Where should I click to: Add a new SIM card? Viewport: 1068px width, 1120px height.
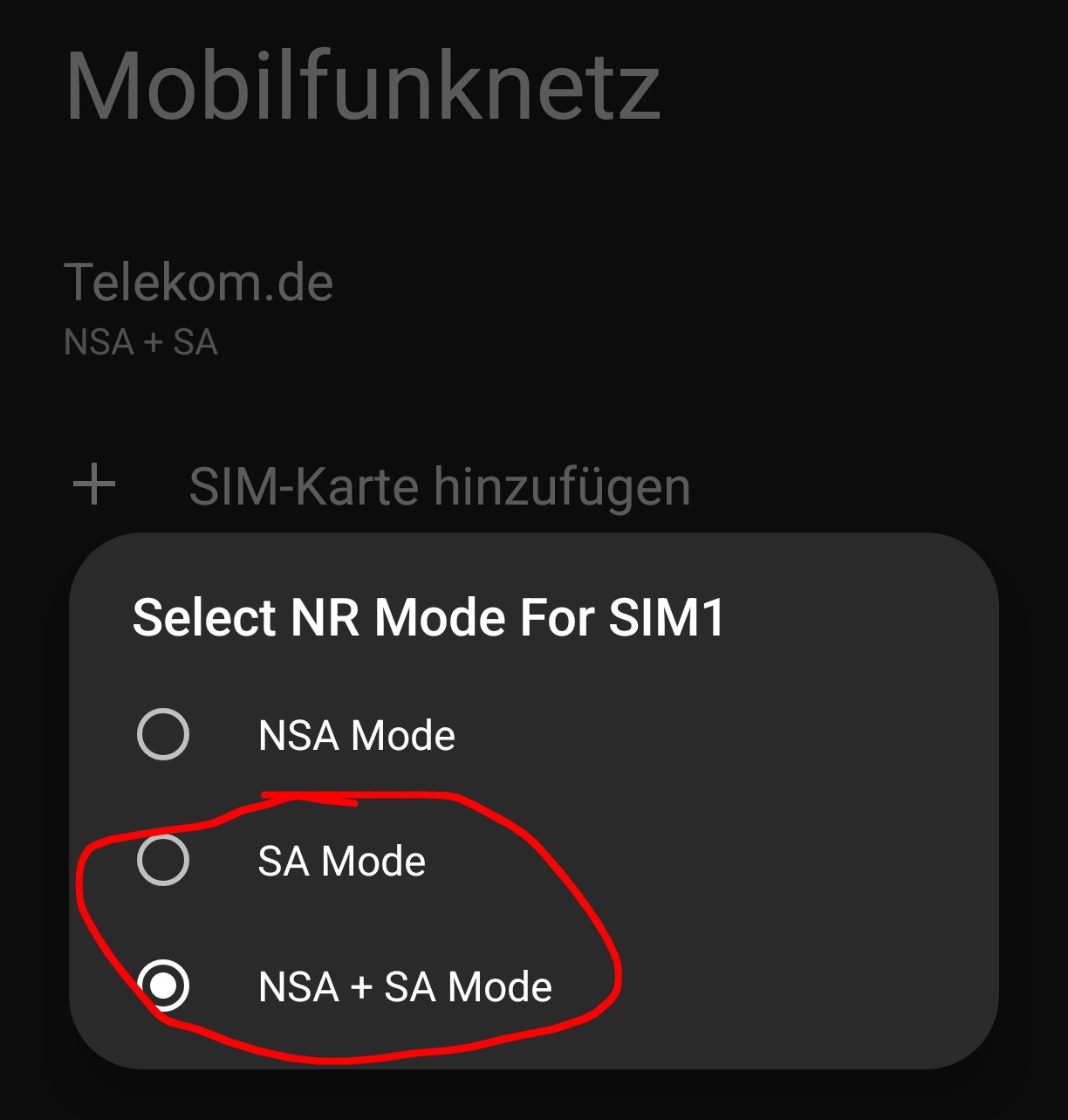tap(439, 486)
